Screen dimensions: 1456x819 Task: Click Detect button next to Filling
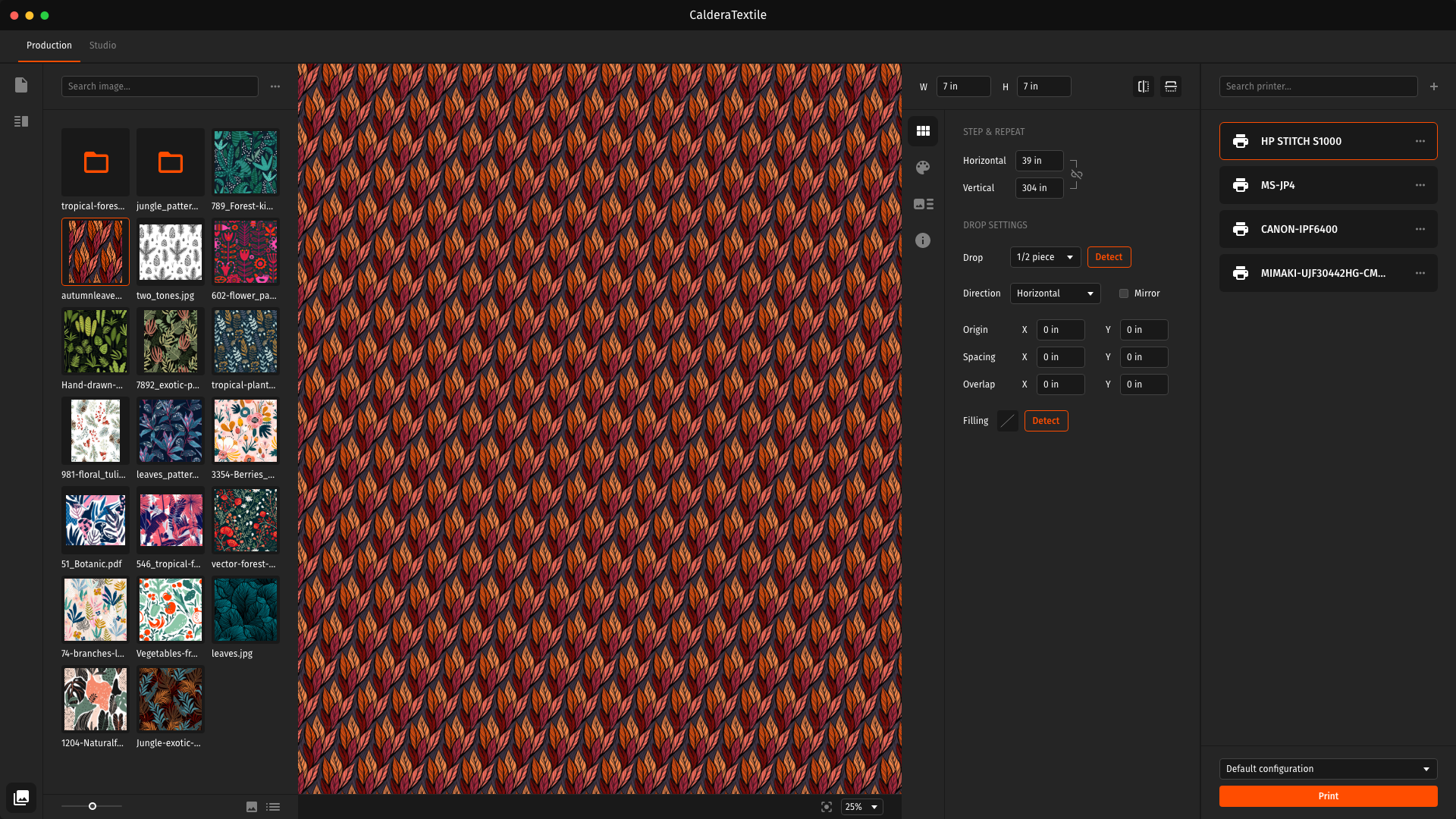pos(1046,421)
